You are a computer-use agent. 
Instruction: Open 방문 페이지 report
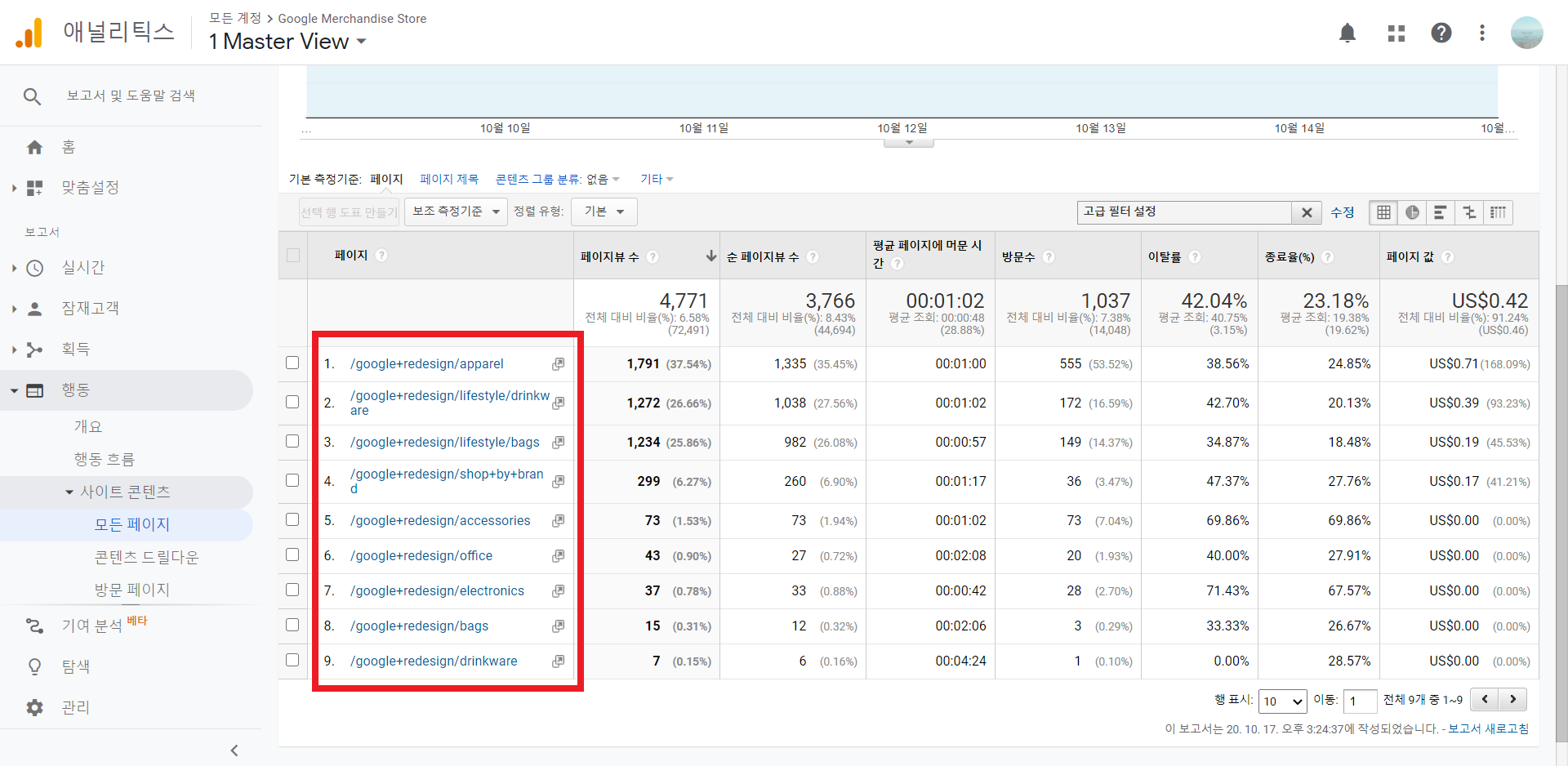(x=132, y=590)
